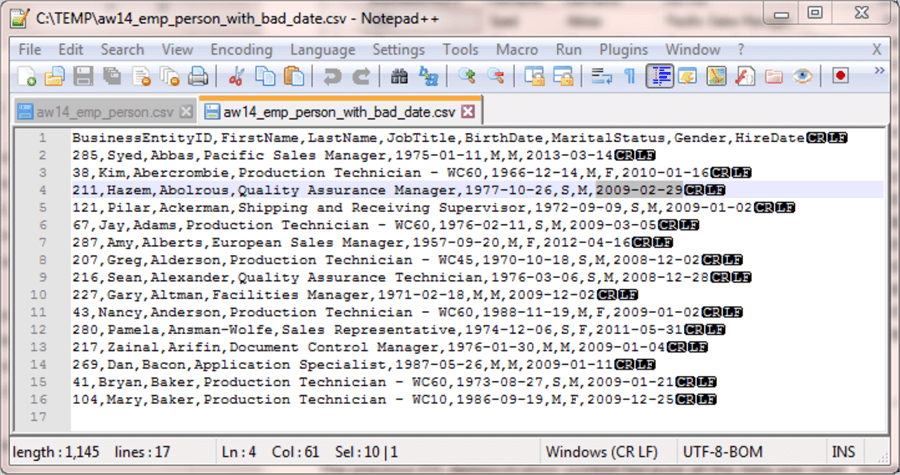Open the Settings menu
Image resolution: width=900 pixels, height=475 pixels.
[x=398, y=50]
